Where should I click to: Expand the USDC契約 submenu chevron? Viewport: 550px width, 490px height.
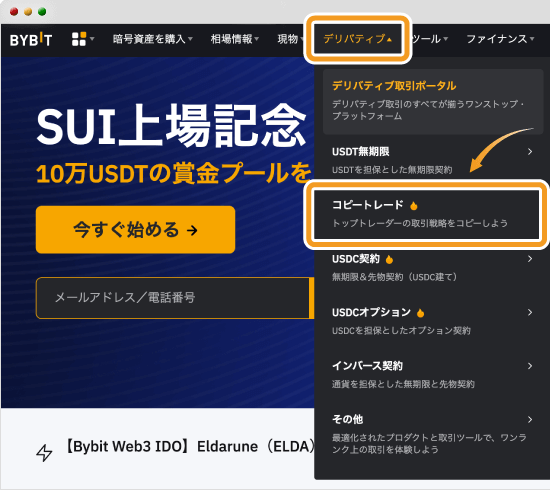530,259
